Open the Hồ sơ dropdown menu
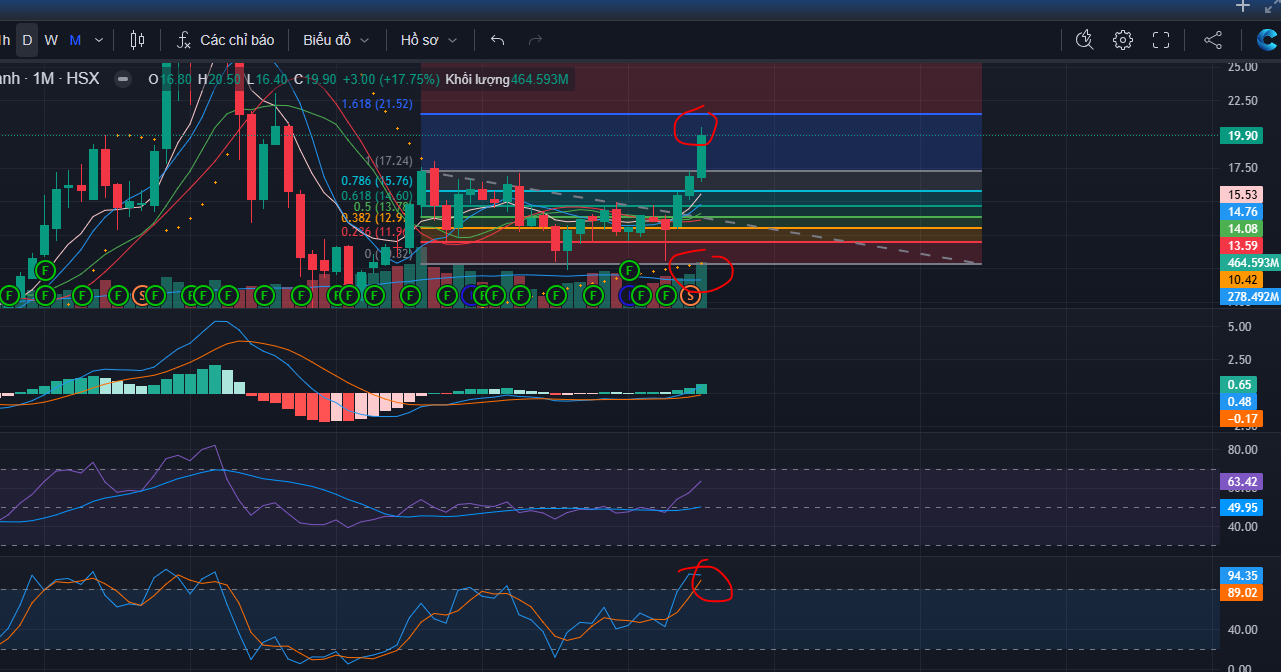Viewport: 1281px width, 672px height. point(429,40)
